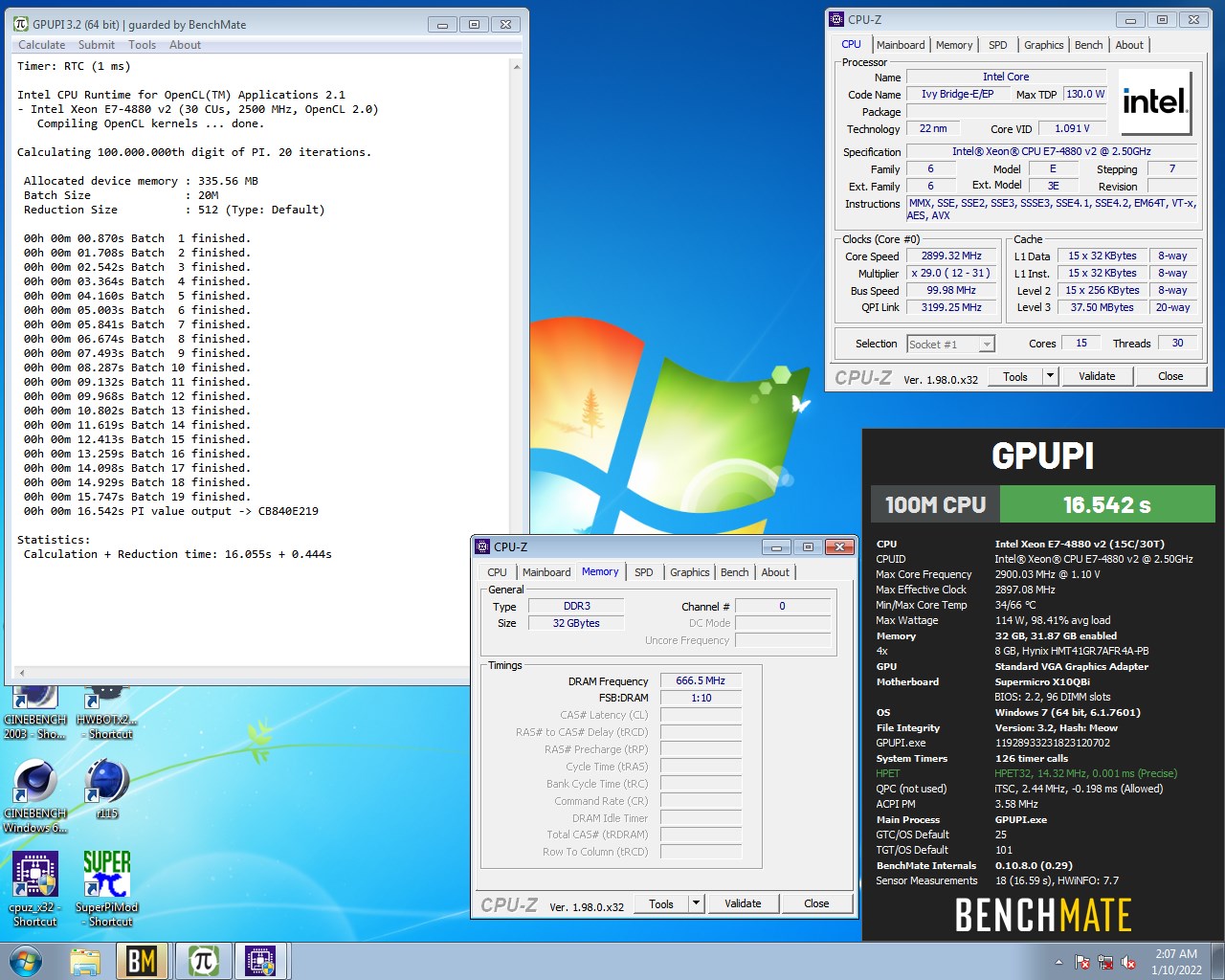
Task: Switch to Mainboard tab in top CPU-Z
Action: 901,45
